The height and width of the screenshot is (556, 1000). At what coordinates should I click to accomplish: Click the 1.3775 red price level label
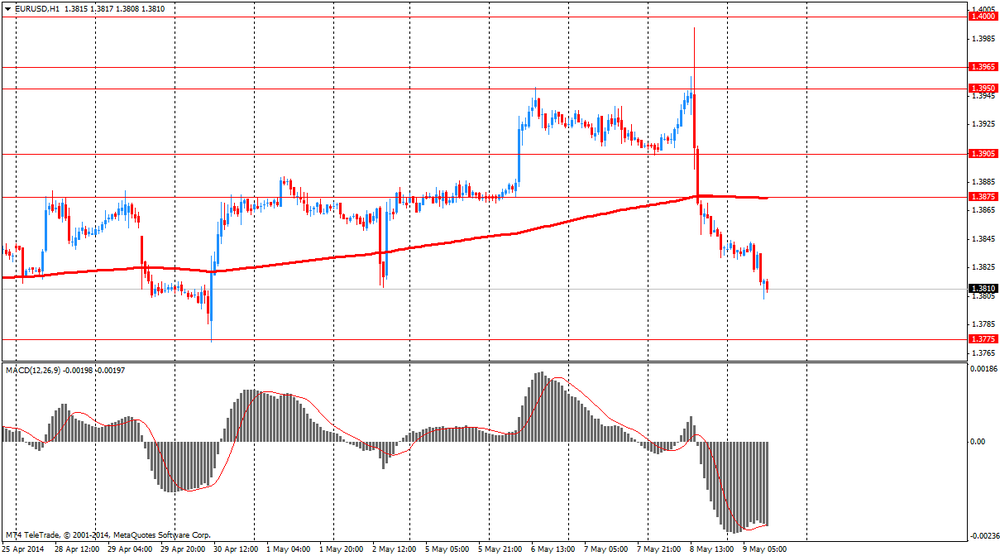pyautogui.click(x=983, y=339)
